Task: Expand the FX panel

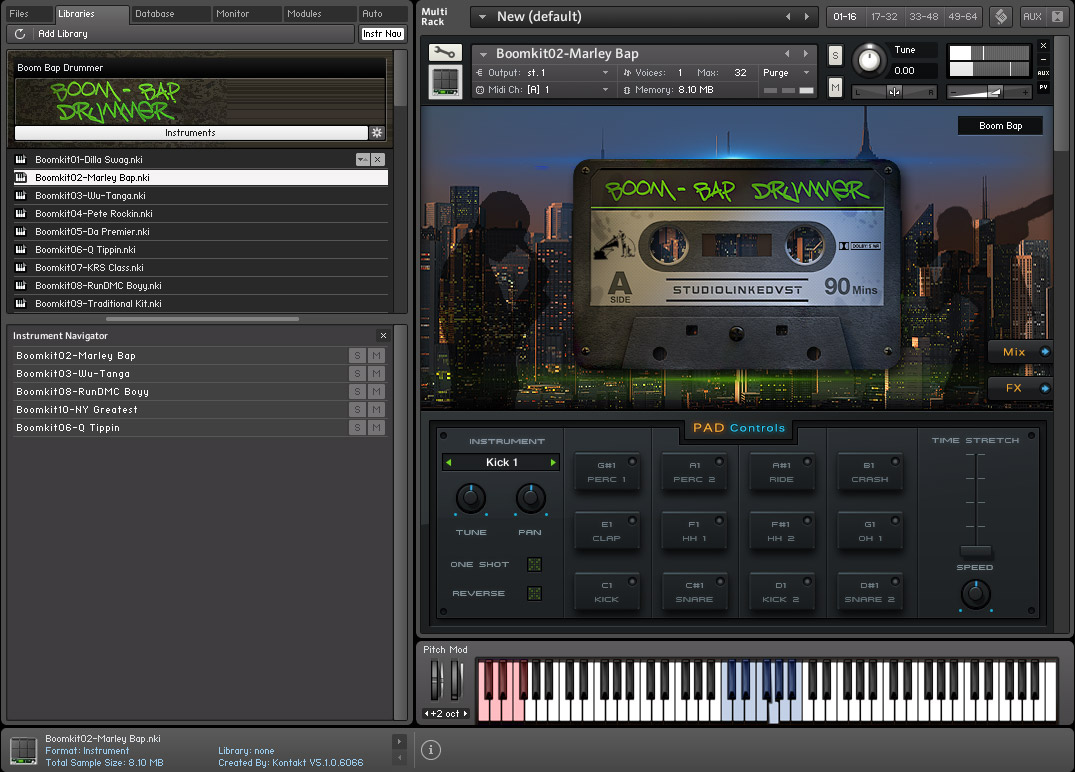Action: (x=1022, y=388)
